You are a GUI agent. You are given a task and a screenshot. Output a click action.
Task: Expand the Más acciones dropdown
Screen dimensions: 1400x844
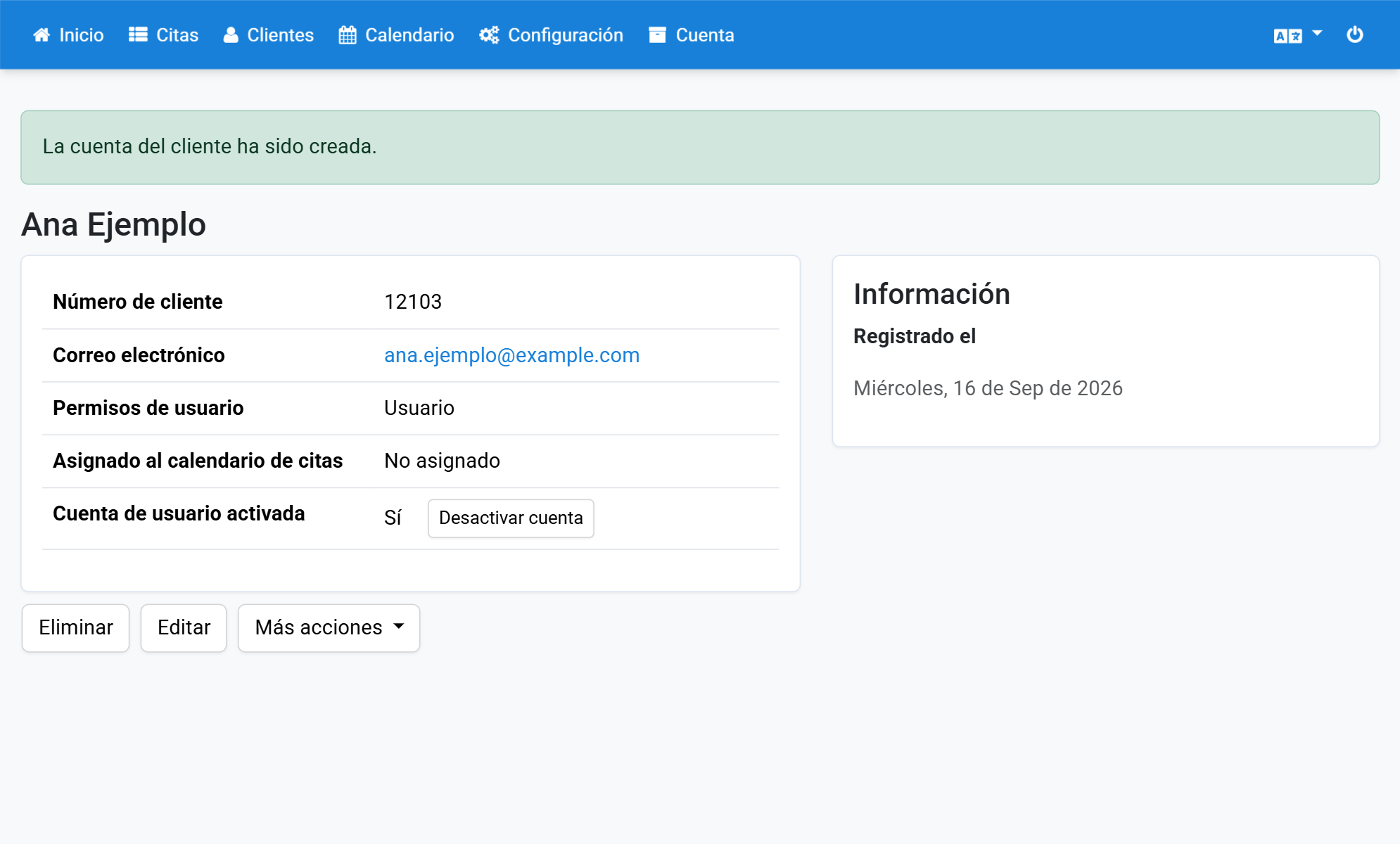click(329, 627)
